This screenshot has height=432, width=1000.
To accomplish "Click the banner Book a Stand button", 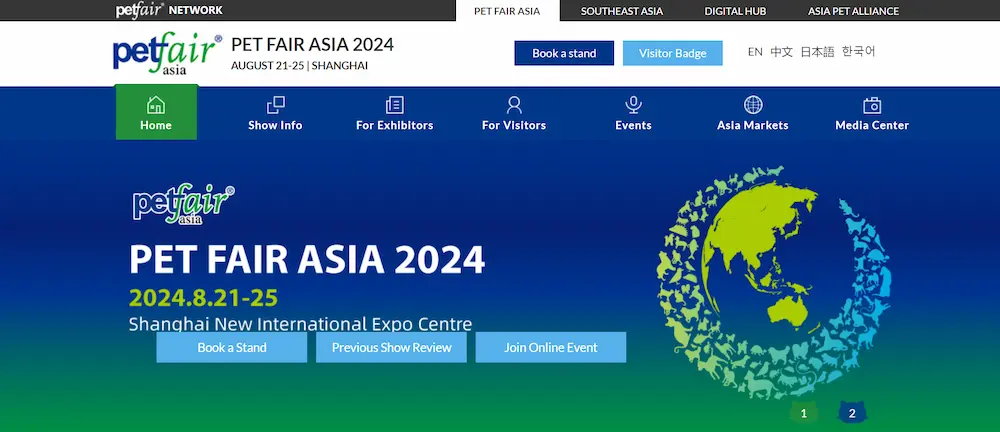I will coord(232,347).
